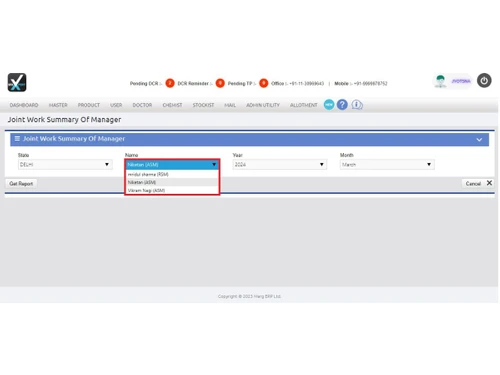Select Niketan (ASM) option in the list

(172, 182)
